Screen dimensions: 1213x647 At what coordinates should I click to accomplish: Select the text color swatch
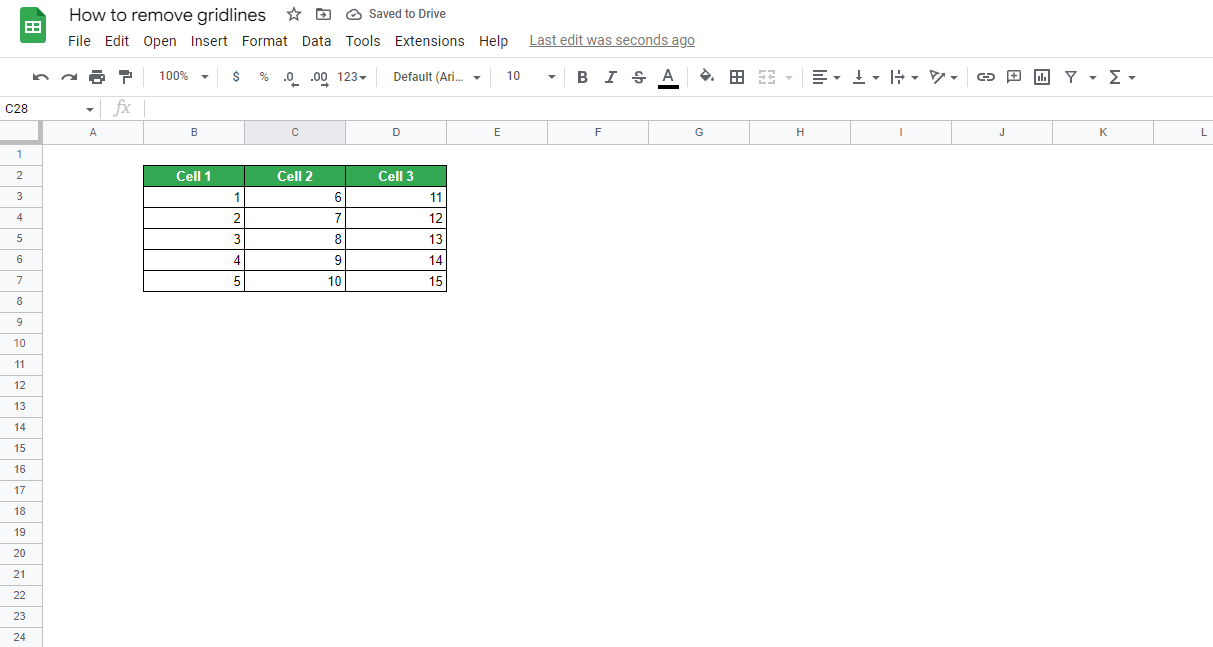[668, 76]
